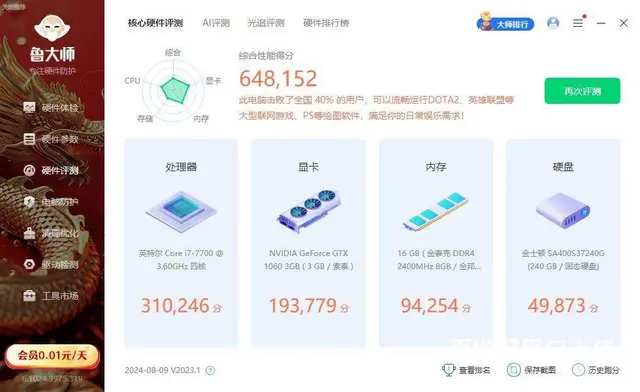
Task: Open 电脑防护 shield icon in sidebar
Action: coord(29,202)
